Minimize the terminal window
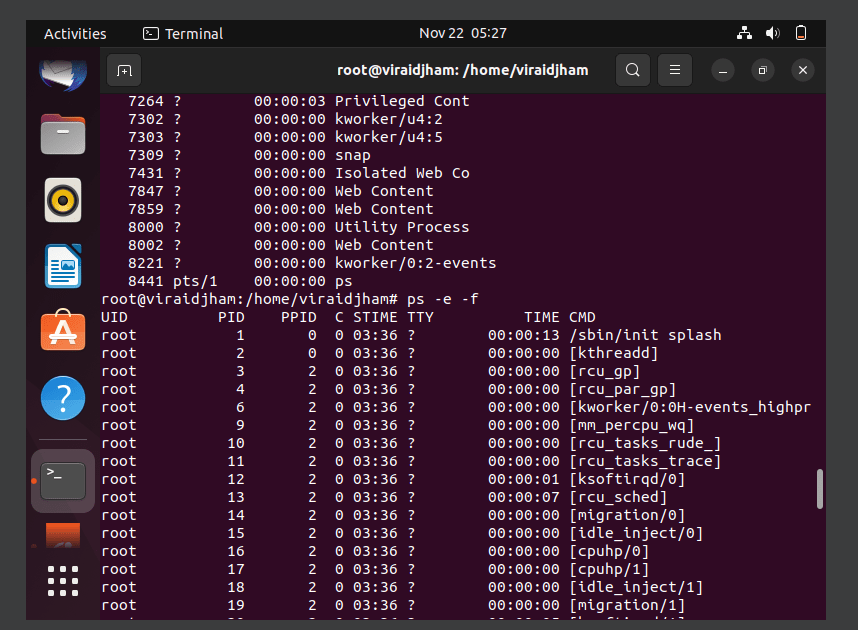 723,70
